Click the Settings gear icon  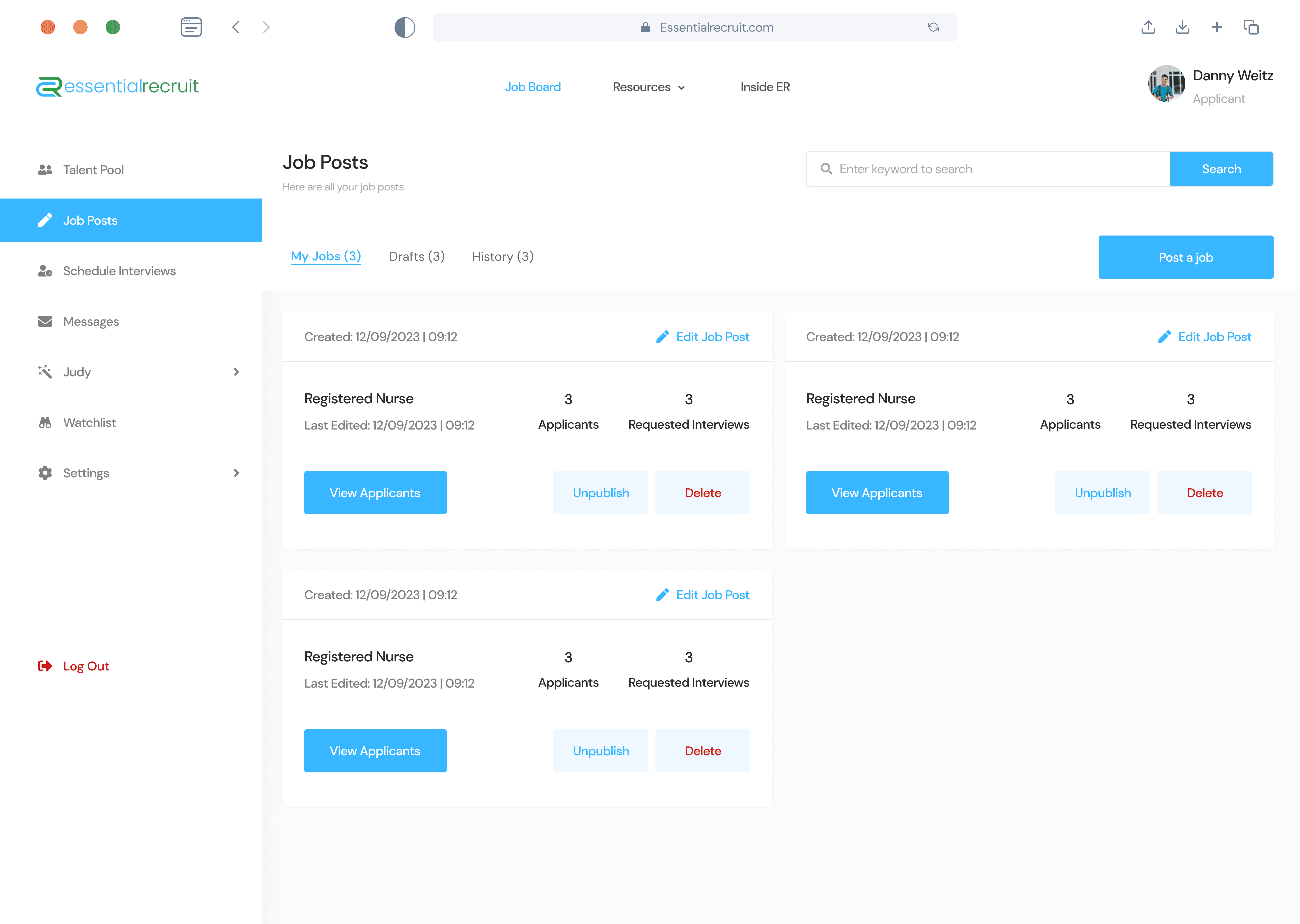click(45, 473)
